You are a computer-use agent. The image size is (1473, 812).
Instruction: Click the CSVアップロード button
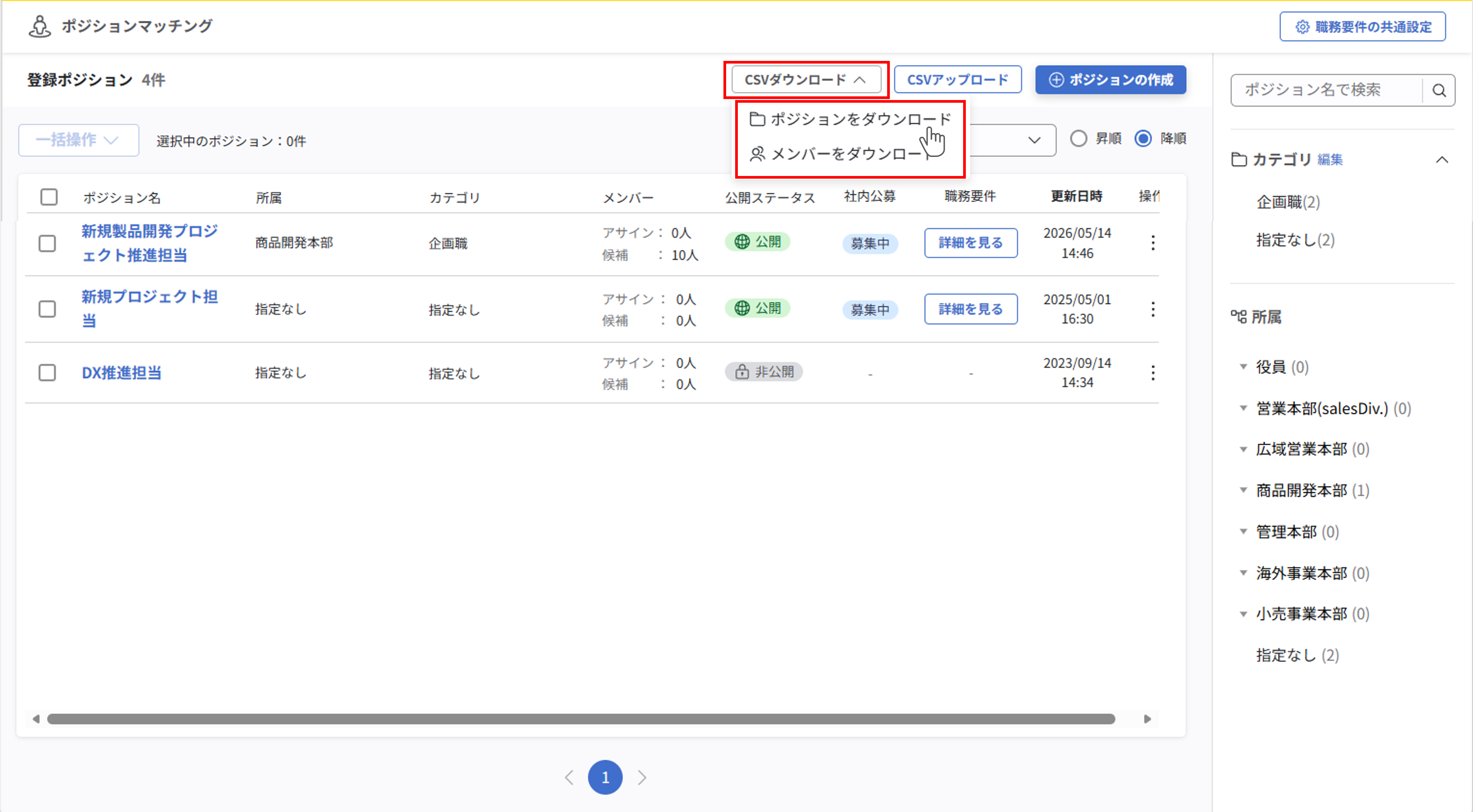click(958, 79)
